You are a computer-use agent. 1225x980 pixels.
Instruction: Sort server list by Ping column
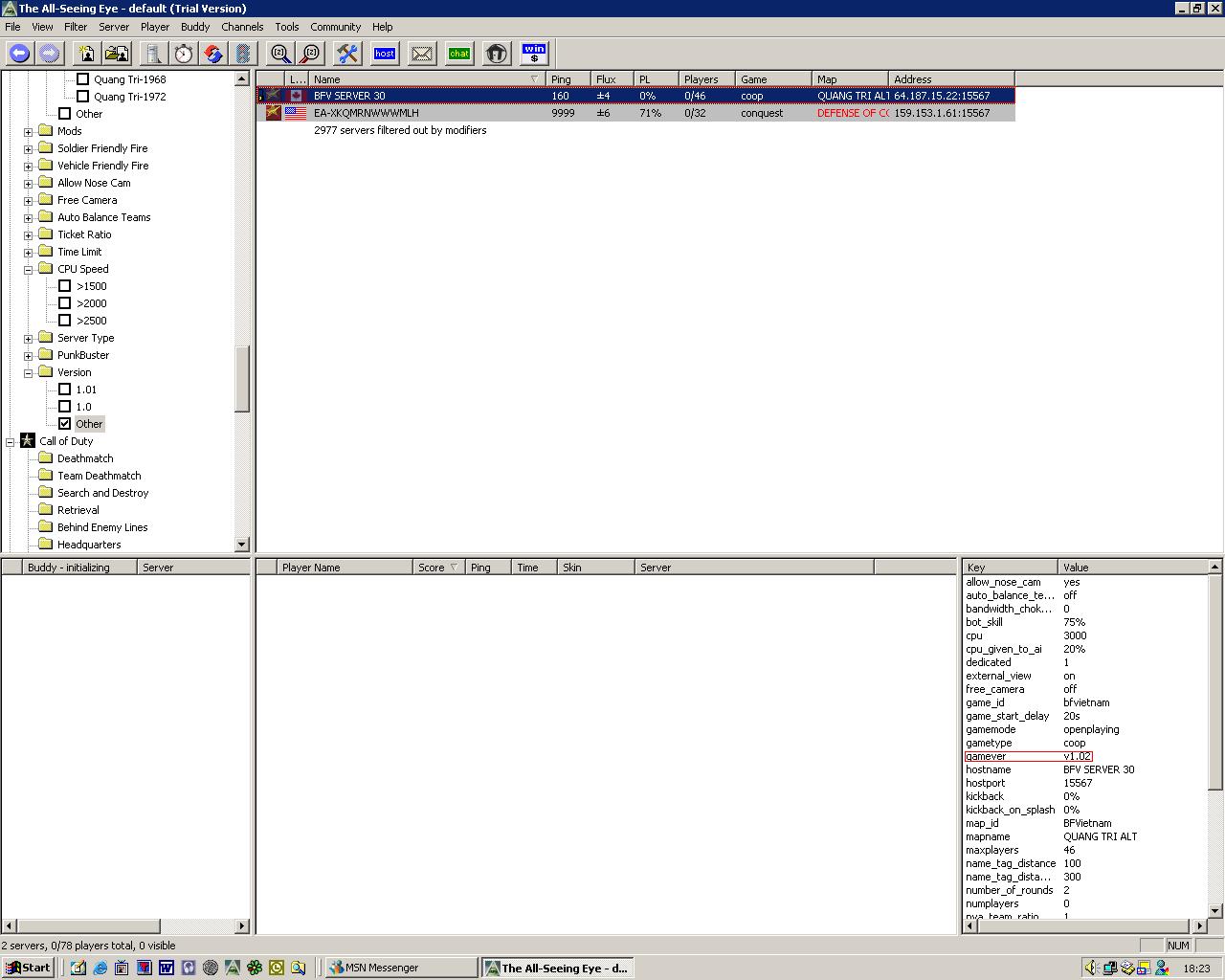click(x=561, y=79)
